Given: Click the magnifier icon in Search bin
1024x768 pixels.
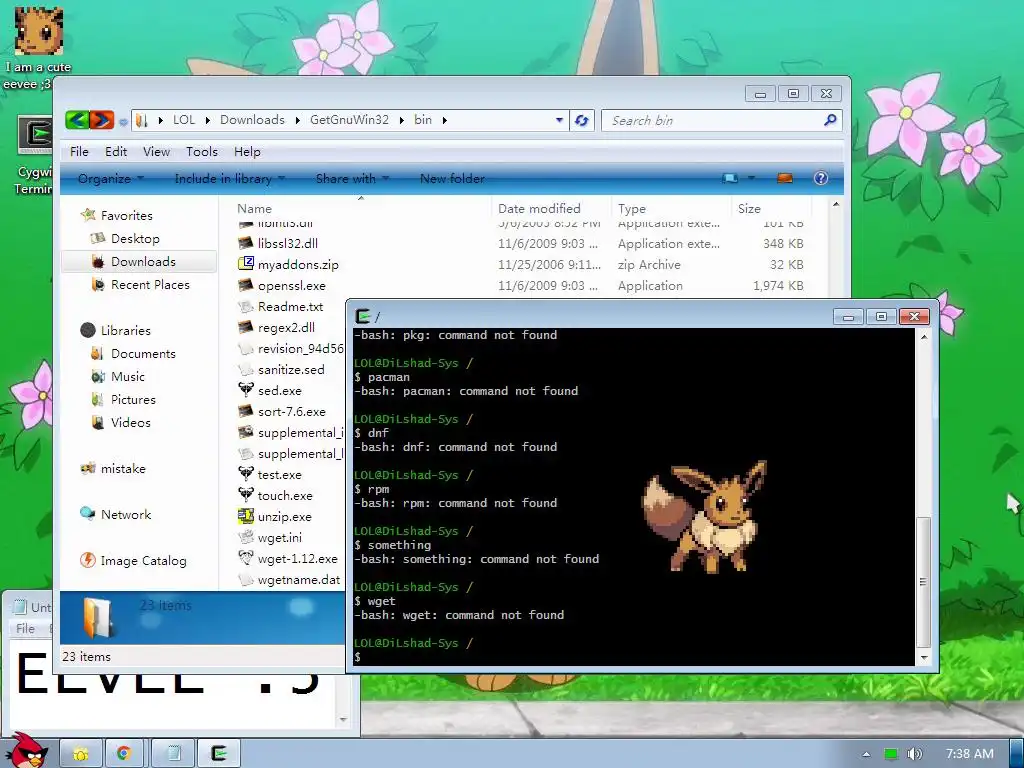Looking at the screenshot, I should pos(830,120).
